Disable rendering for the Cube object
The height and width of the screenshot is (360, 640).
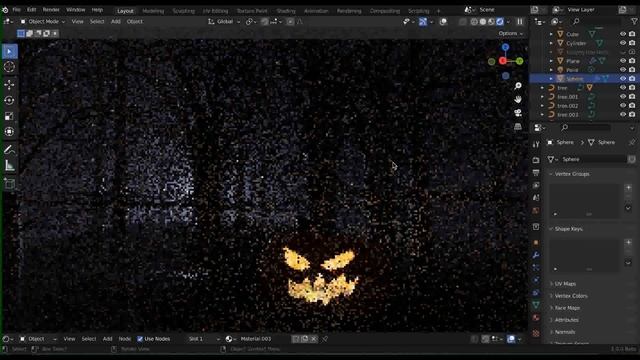click(x=632, y=34)
